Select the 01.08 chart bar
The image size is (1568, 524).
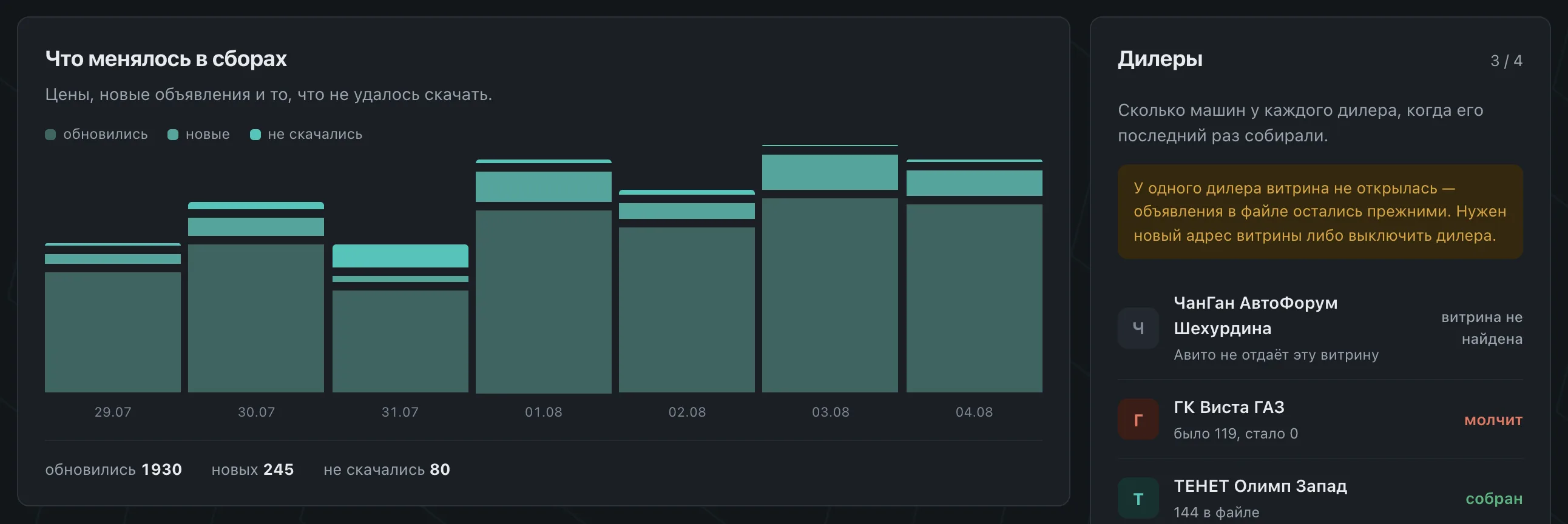point(543,277)
